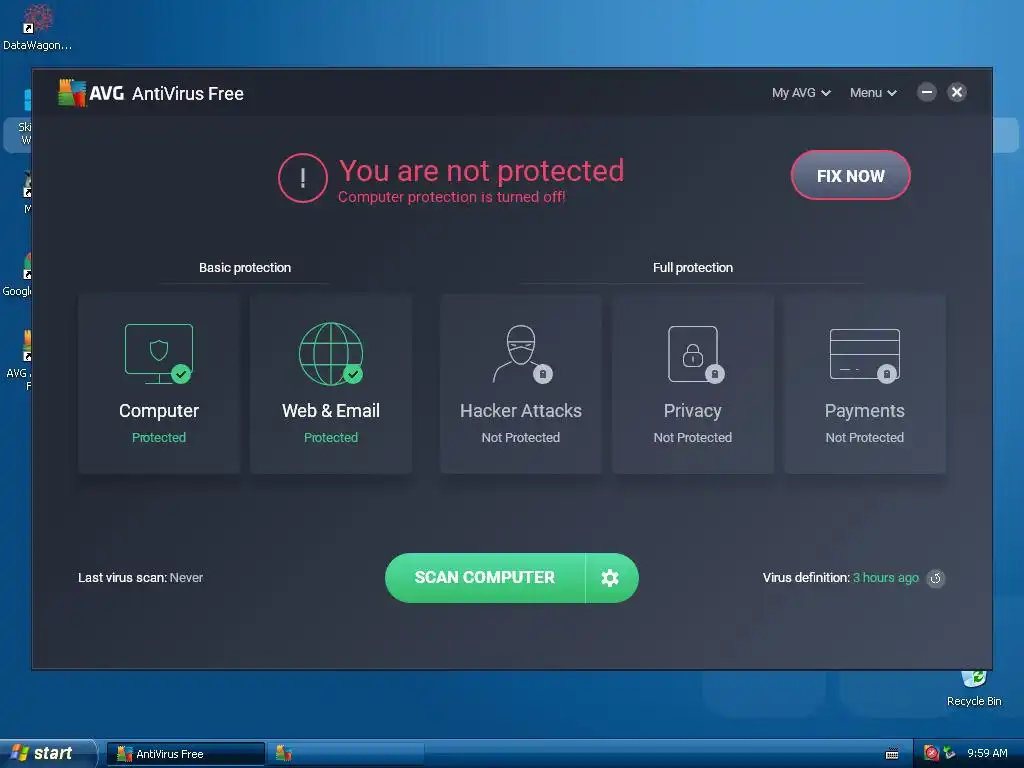The height and width of the screenshot is (768, 1024).
Task: Click second AVG taskbar item icon
Action: tap(283, 754)
